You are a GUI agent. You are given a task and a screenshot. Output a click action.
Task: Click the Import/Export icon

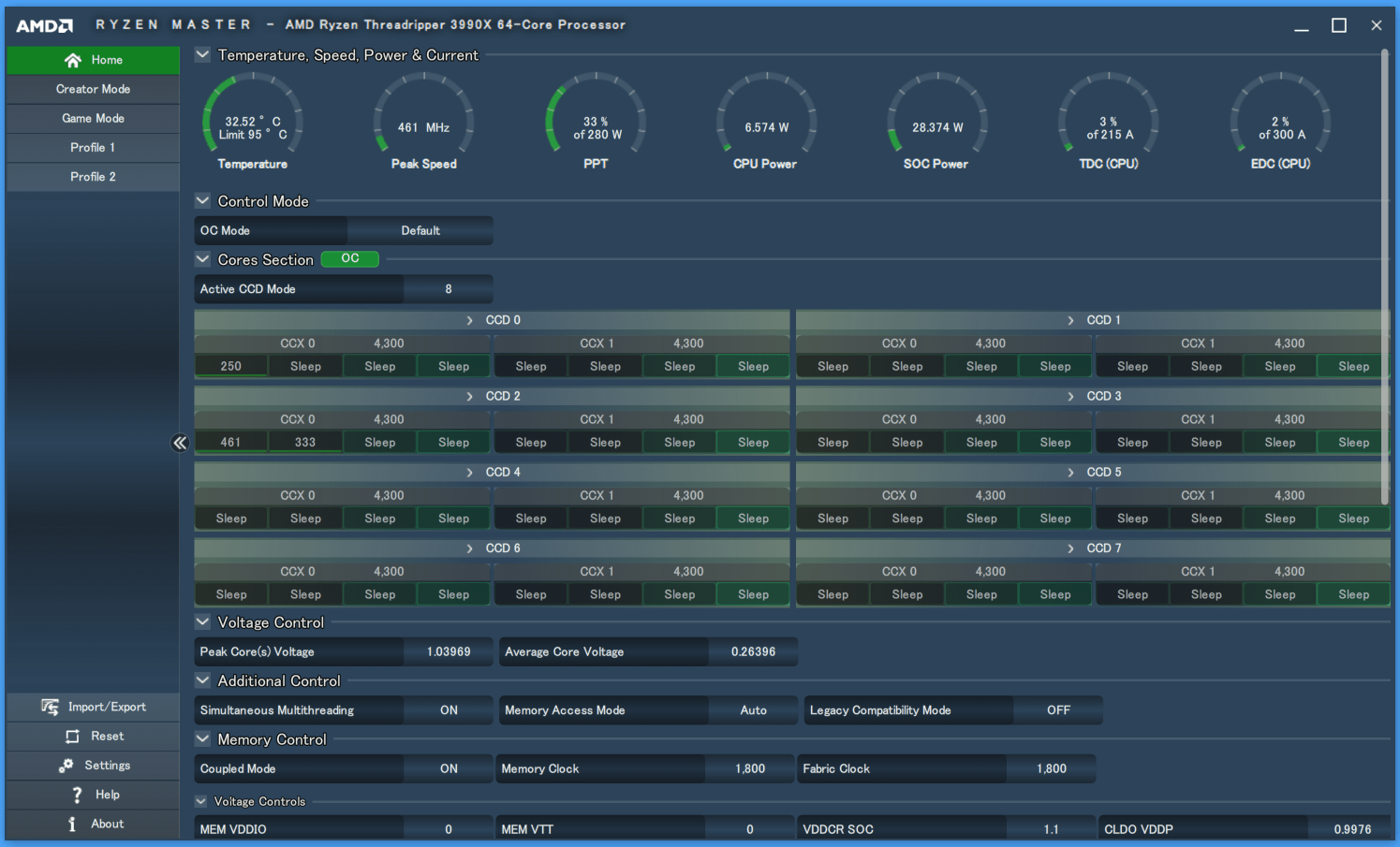[50, 707]
